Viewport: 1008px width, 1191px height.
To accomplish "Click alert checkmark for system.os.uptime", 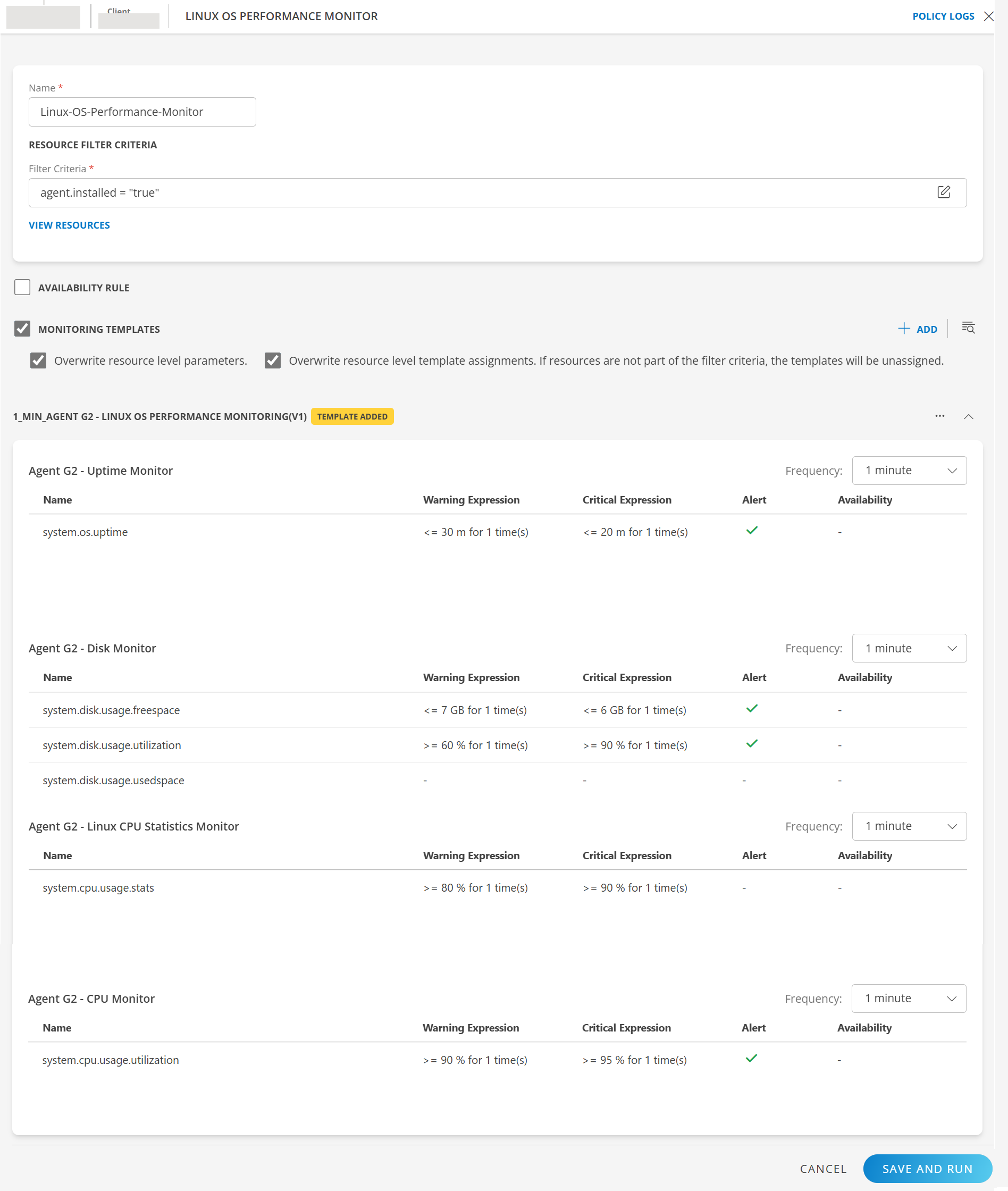I will coord(751,531).
